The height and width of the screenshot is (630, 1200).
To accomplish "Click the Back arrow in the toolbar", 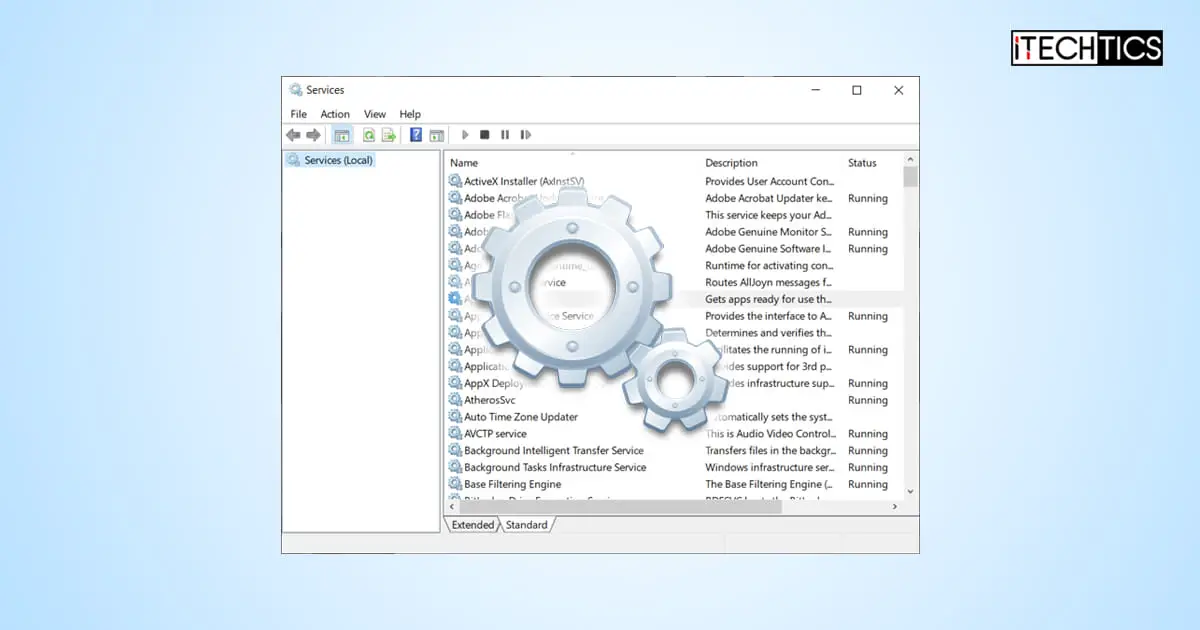I will 293,135.
